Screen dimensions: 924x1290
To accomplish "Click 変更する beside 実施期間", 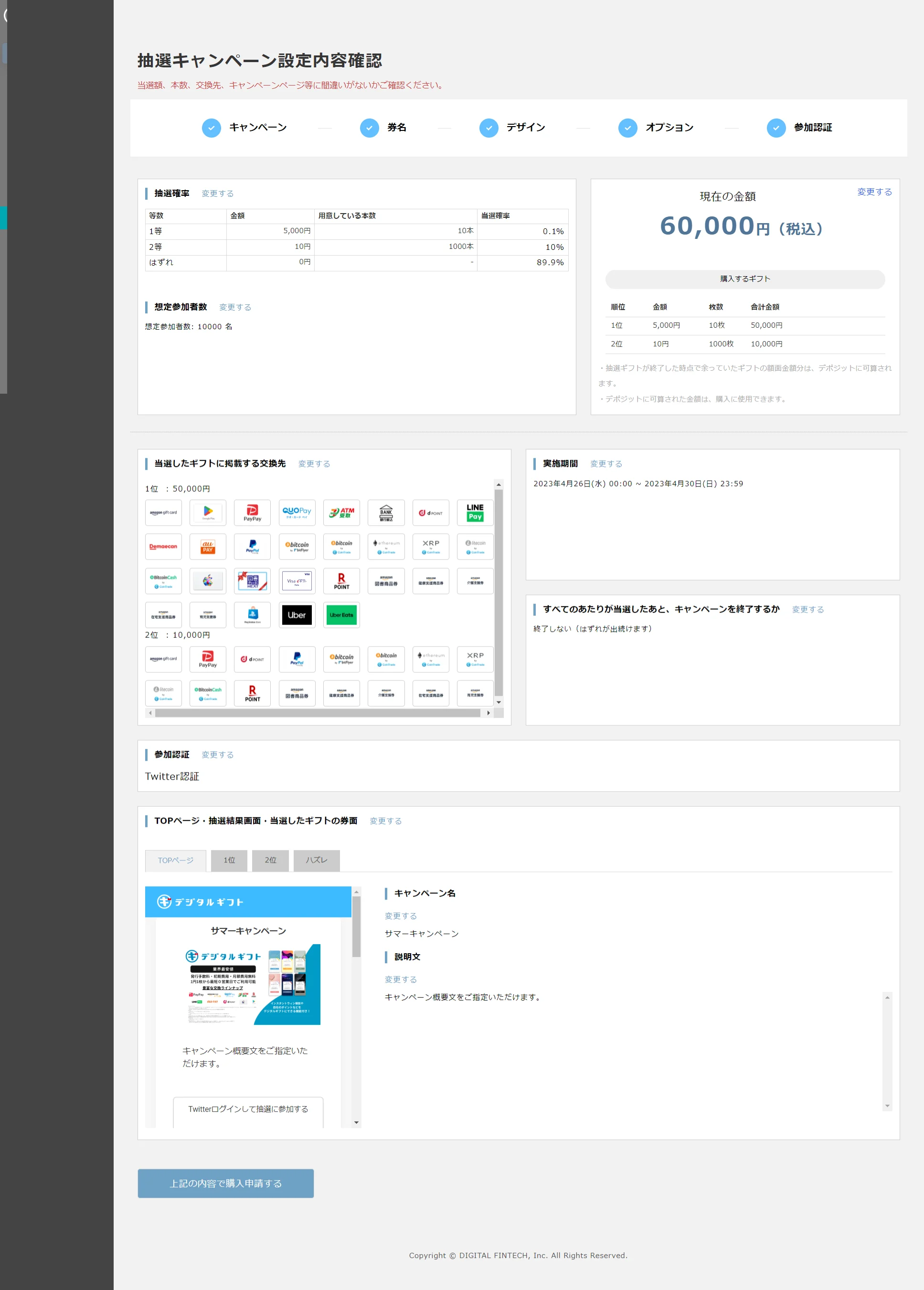I will (606, 463).
